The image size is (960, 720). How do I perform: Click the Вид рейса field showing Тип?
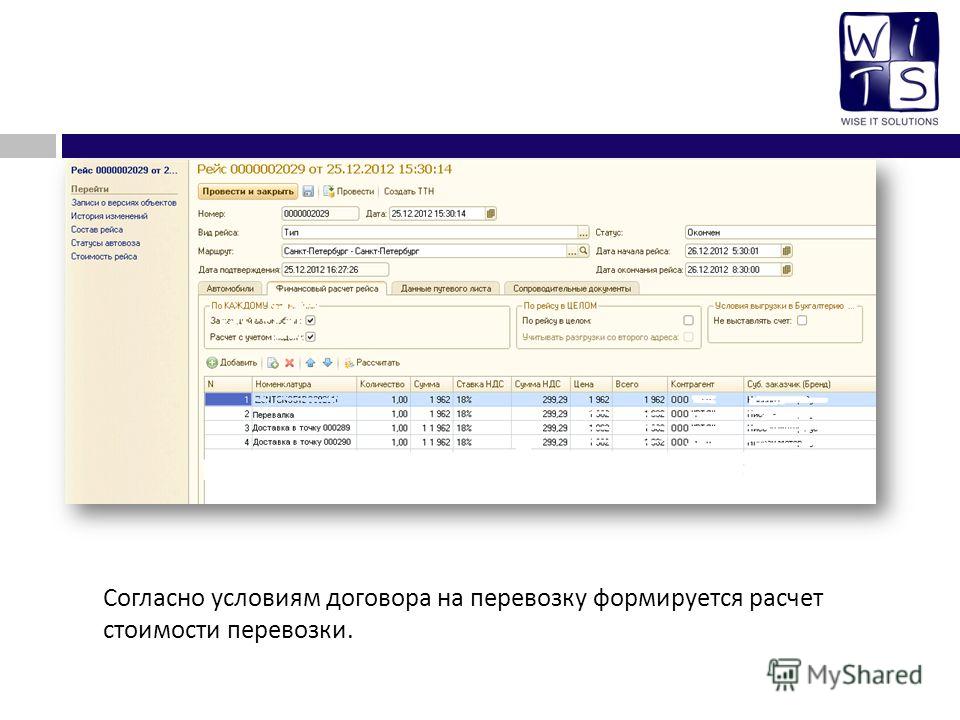pos(429,233)
